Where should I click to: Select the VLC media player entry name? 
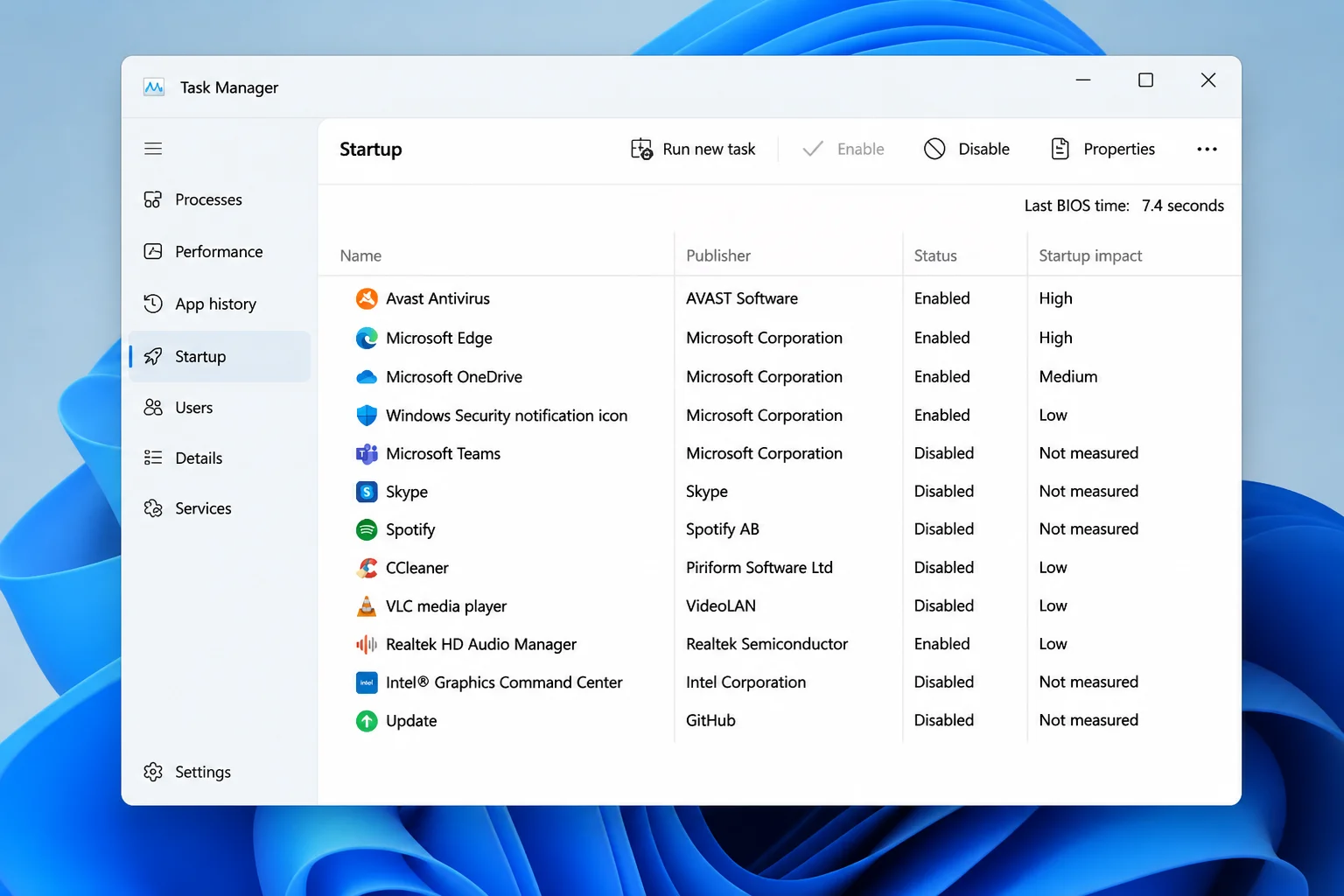point(446,605)
